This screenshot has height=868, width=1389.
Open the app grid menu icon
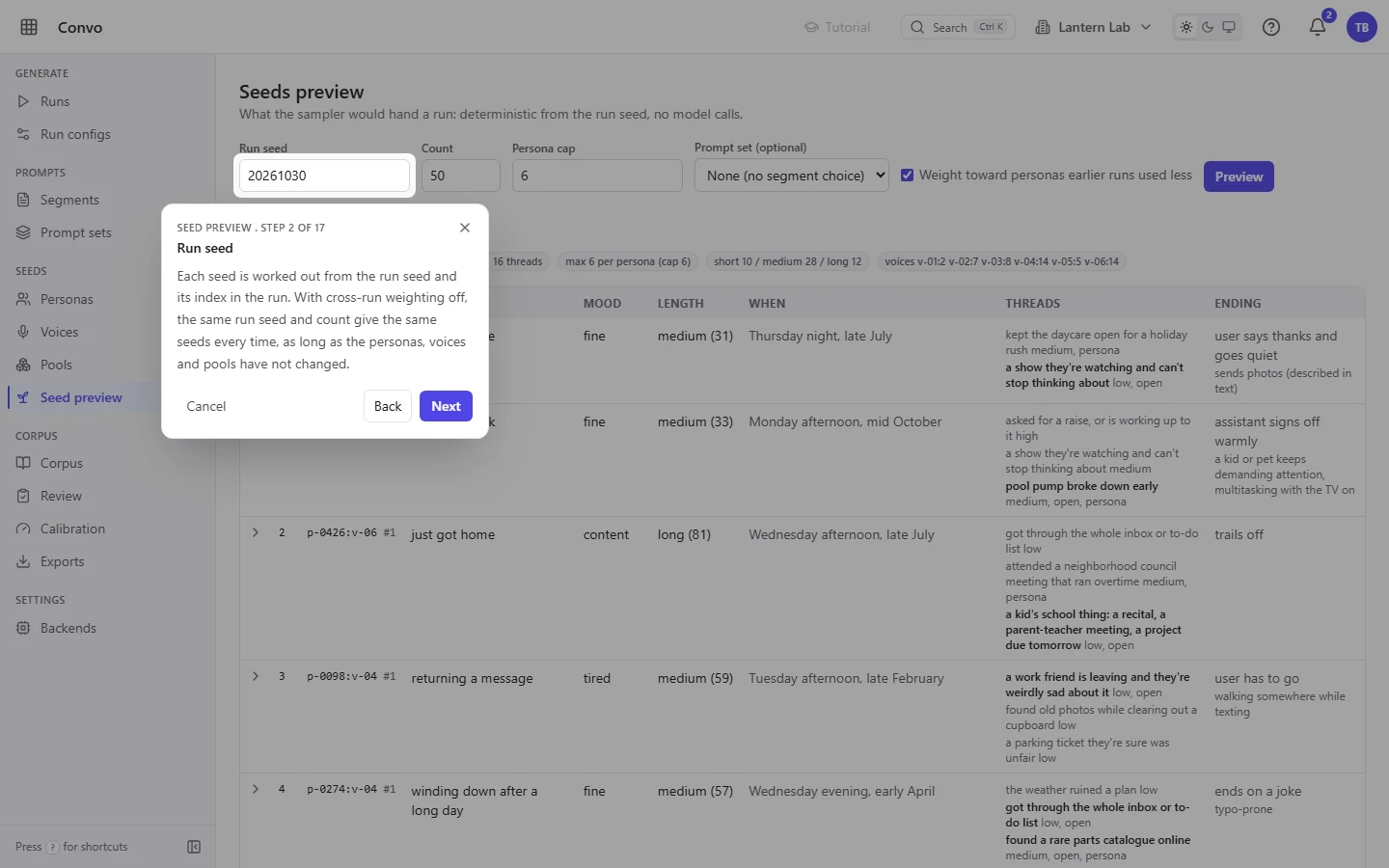29,27
